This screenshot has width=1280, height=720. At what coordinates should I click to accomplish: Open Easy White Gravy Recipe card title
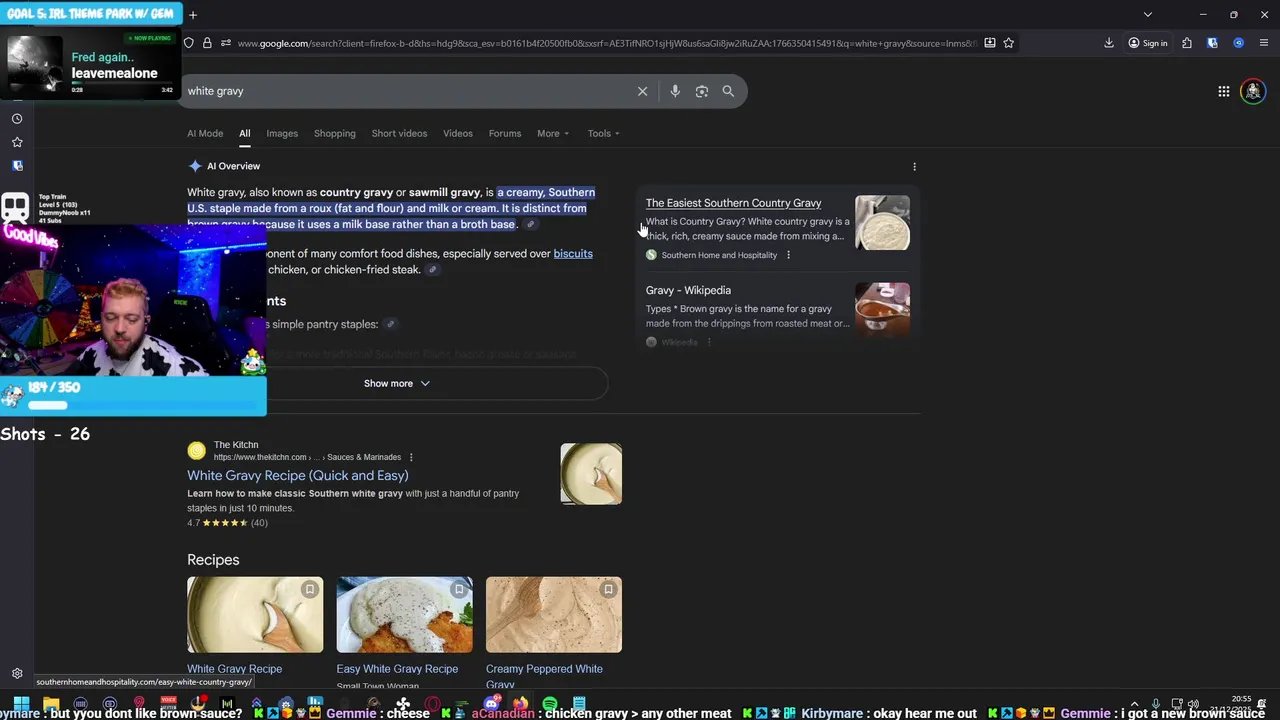point(397,669)
